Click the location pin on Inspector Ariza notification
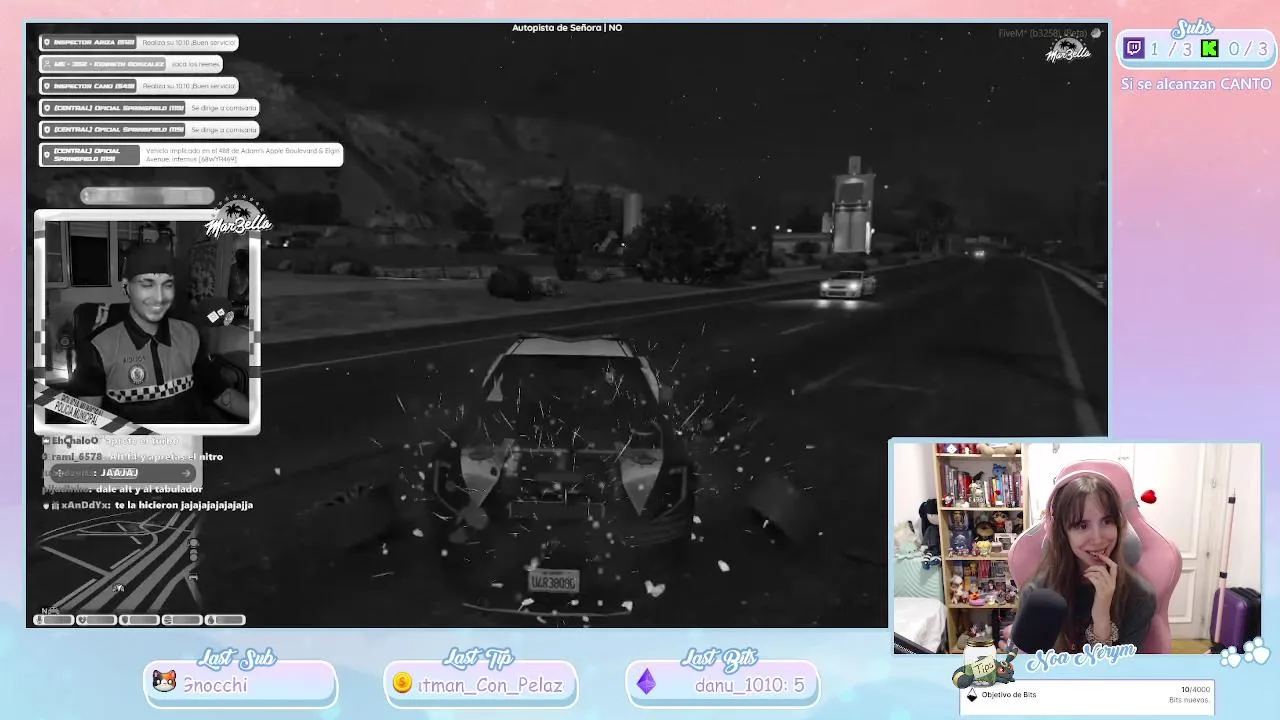Screen dimensions: 1280x720 46,42
